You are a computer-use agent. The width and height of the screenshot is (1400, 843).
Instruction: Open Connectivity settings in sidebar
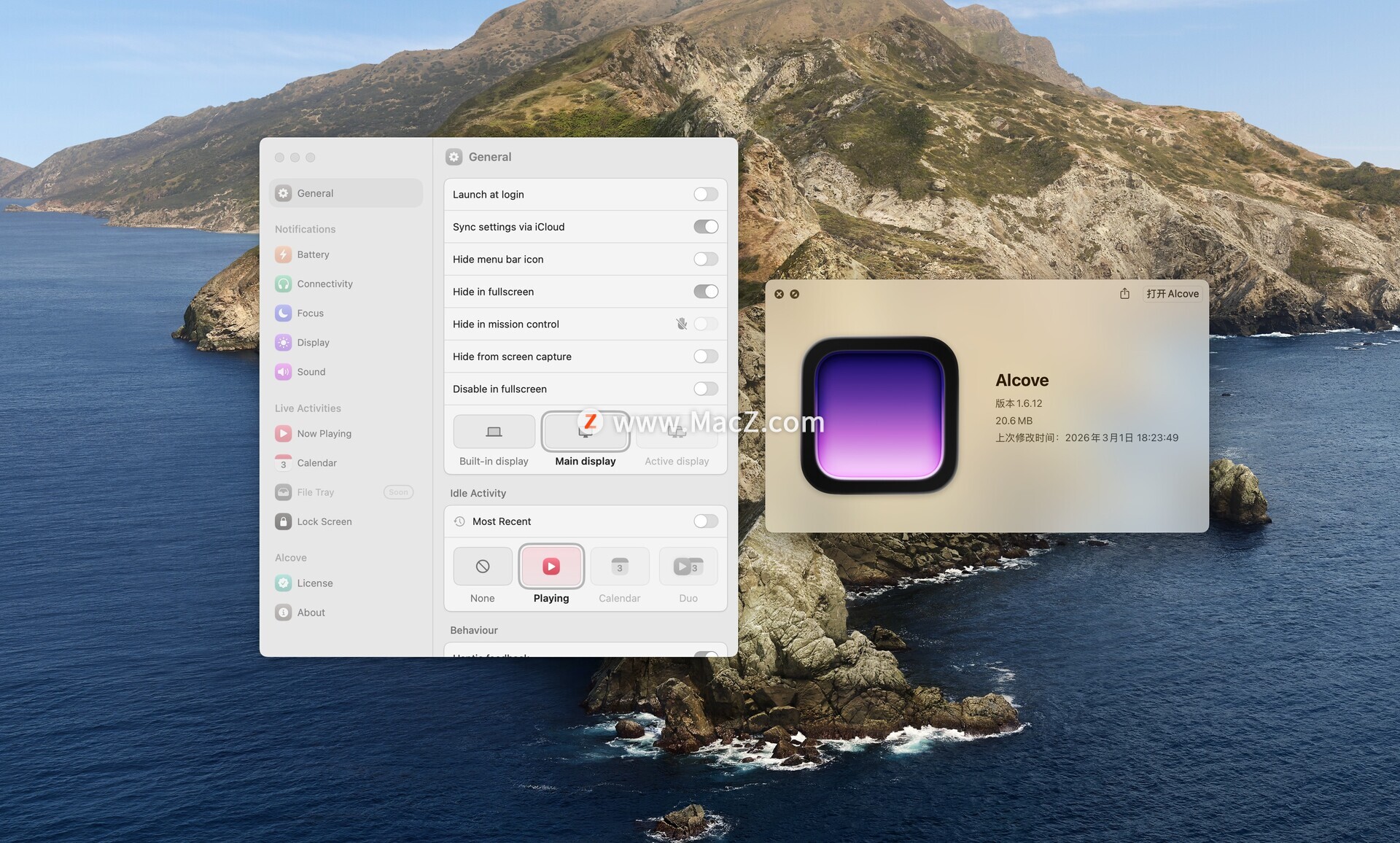coord(324,284)
